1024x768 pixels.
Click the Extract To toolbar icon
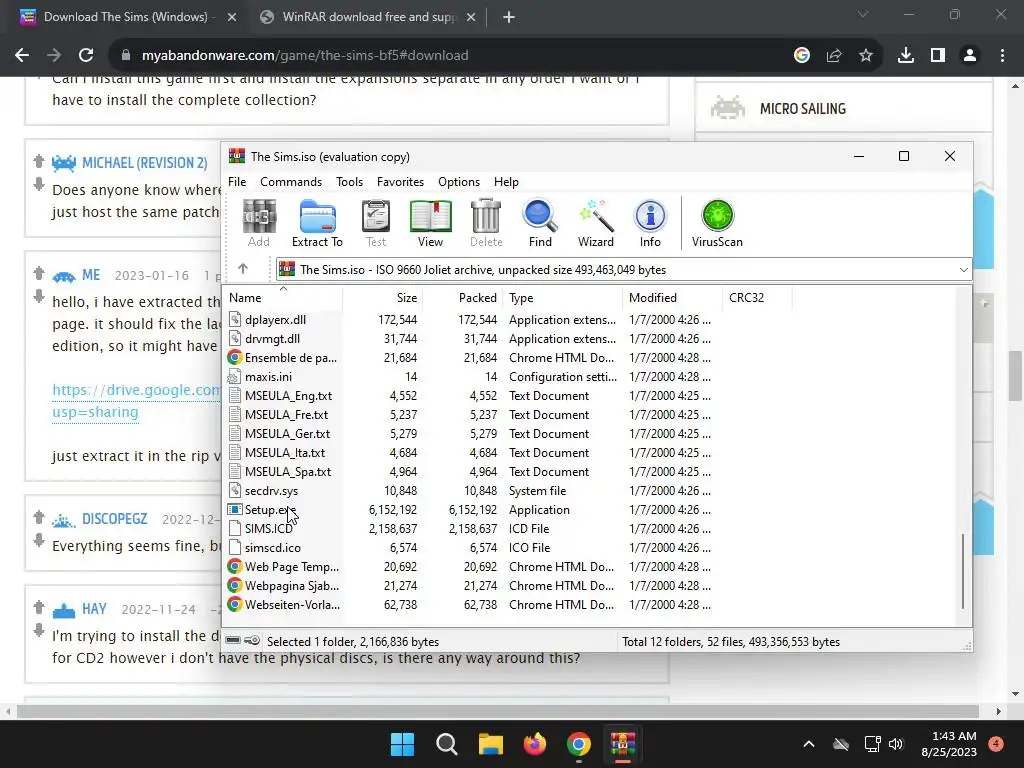pyautogui.click(x=317, y=223)
